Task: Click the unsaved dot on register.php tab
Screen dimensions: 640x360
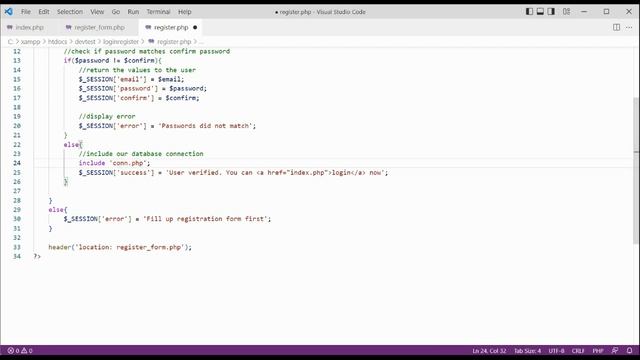Action: click(195, 27)
